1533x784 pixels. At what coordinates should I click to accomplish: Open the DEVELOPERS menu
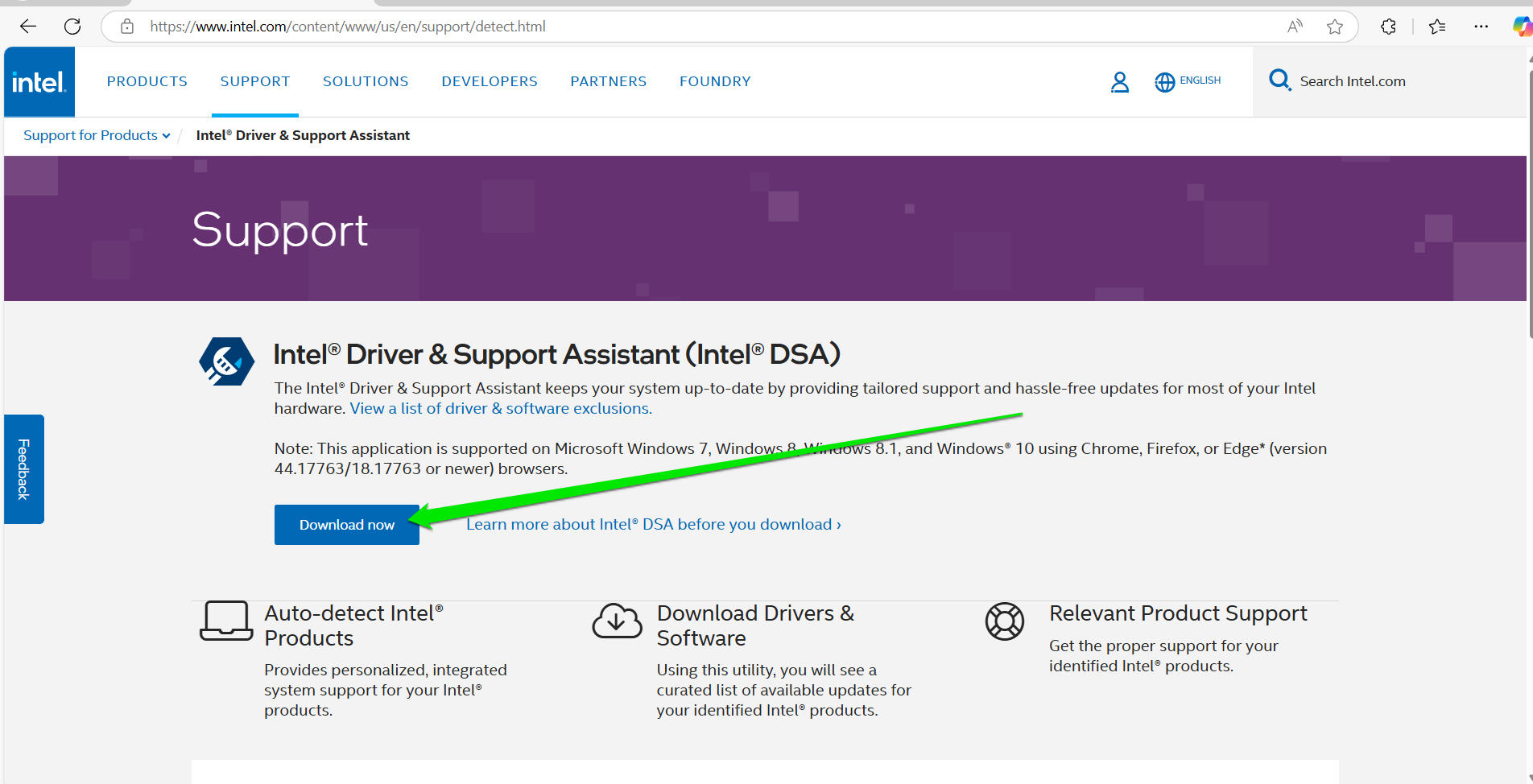coord(490,81)
